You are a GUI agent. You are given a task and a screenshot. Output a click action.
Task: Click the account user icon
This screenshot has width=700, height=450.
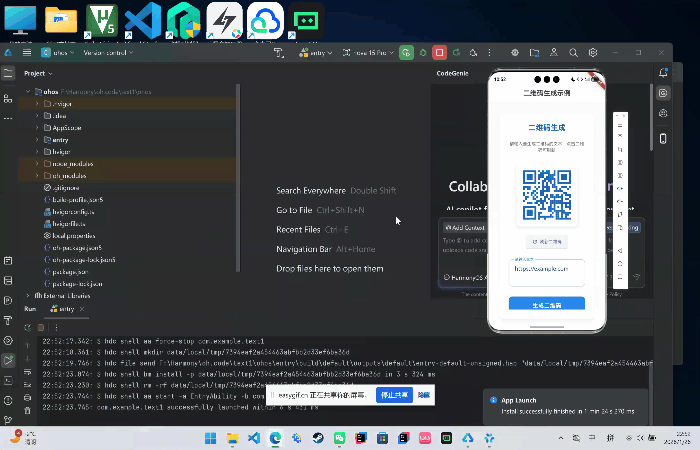coord(554,53)
